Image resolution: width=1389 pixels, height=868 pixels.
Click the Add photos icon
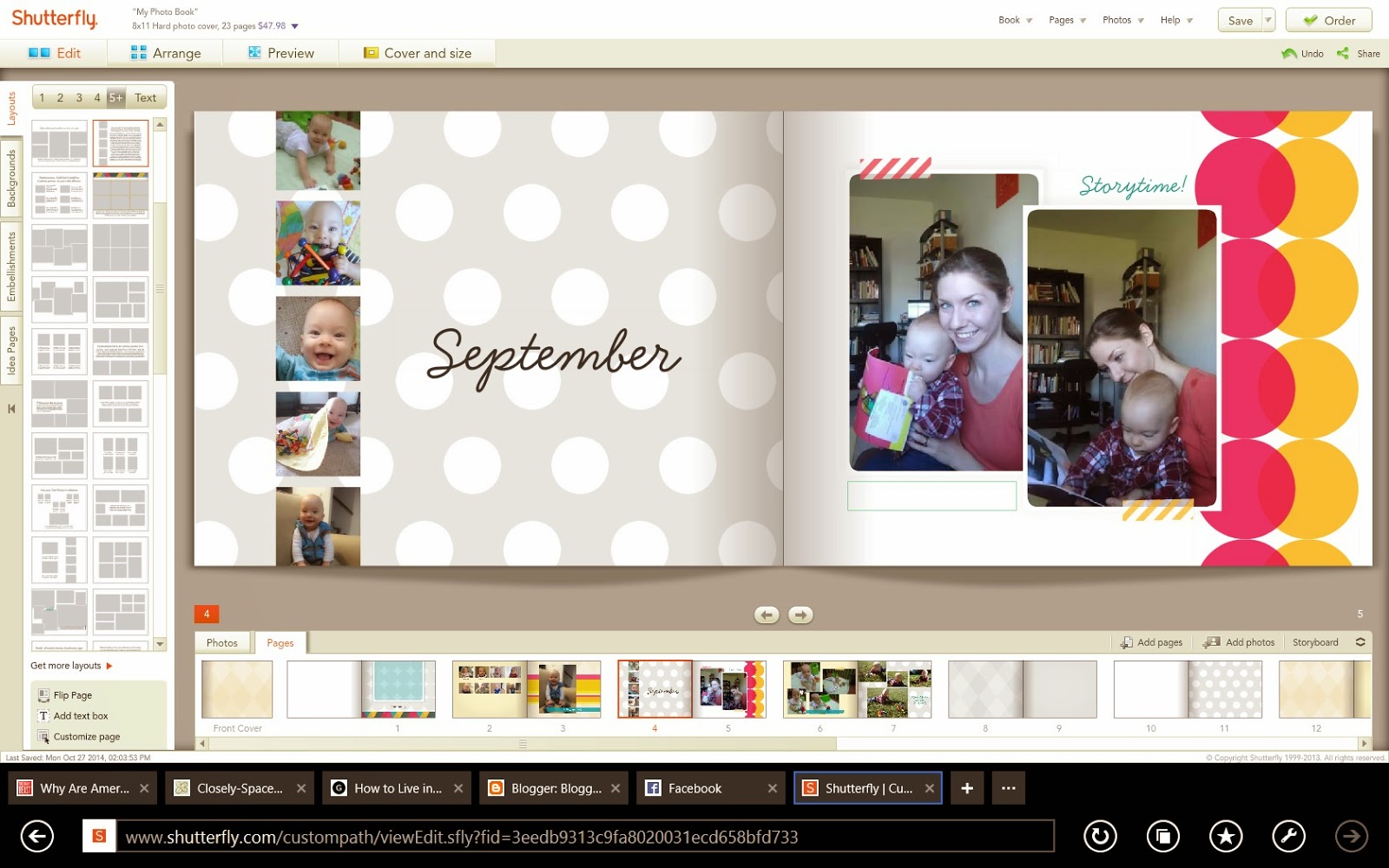1211,642
